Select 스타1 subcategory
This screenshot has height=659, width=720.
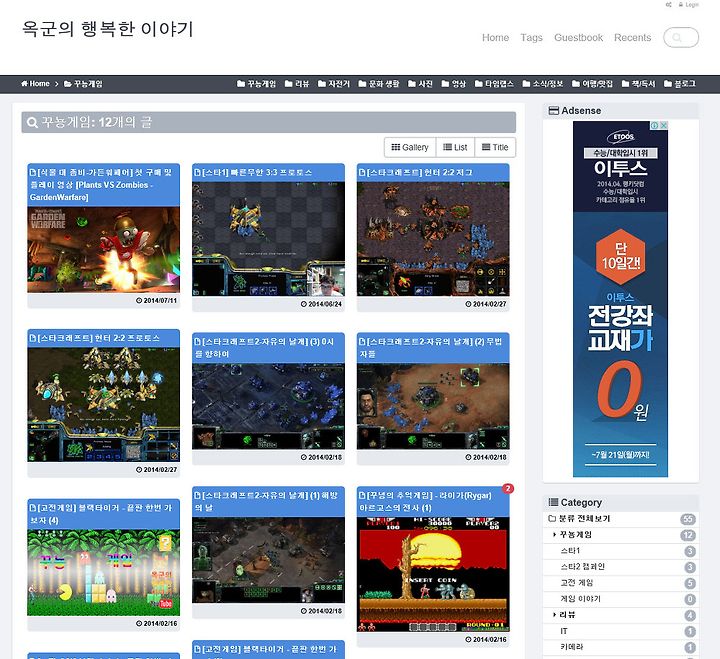tap(570, 551)
